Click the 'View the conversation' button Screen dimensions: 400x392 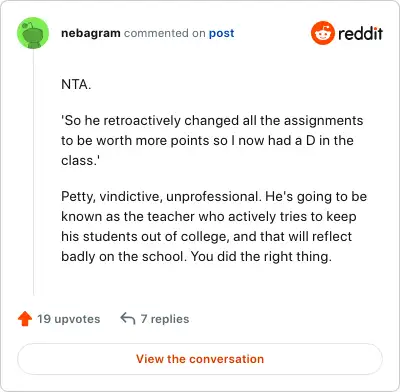[x=200, y=359]
